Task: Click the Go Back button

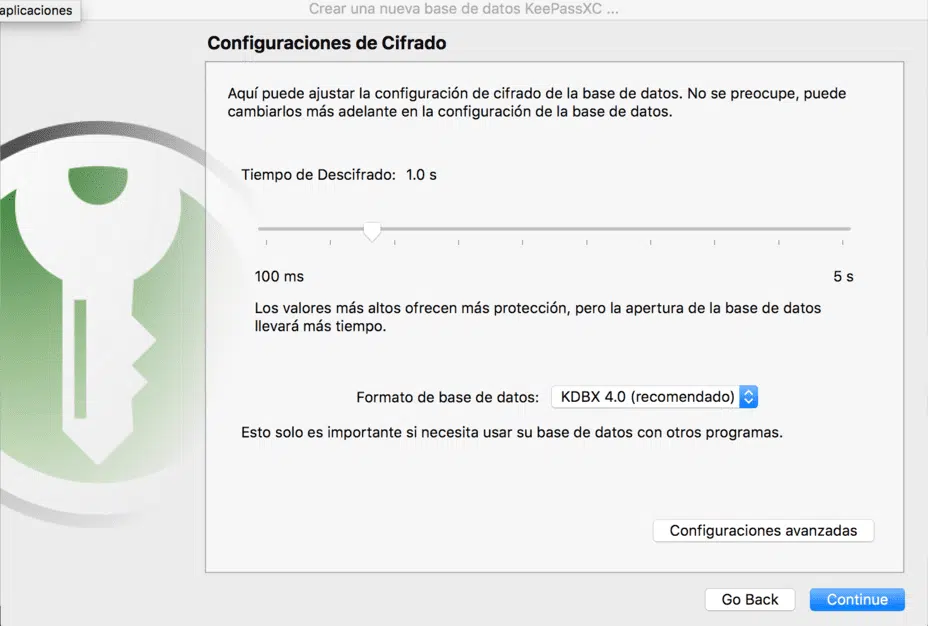Action: click(750, 599)
